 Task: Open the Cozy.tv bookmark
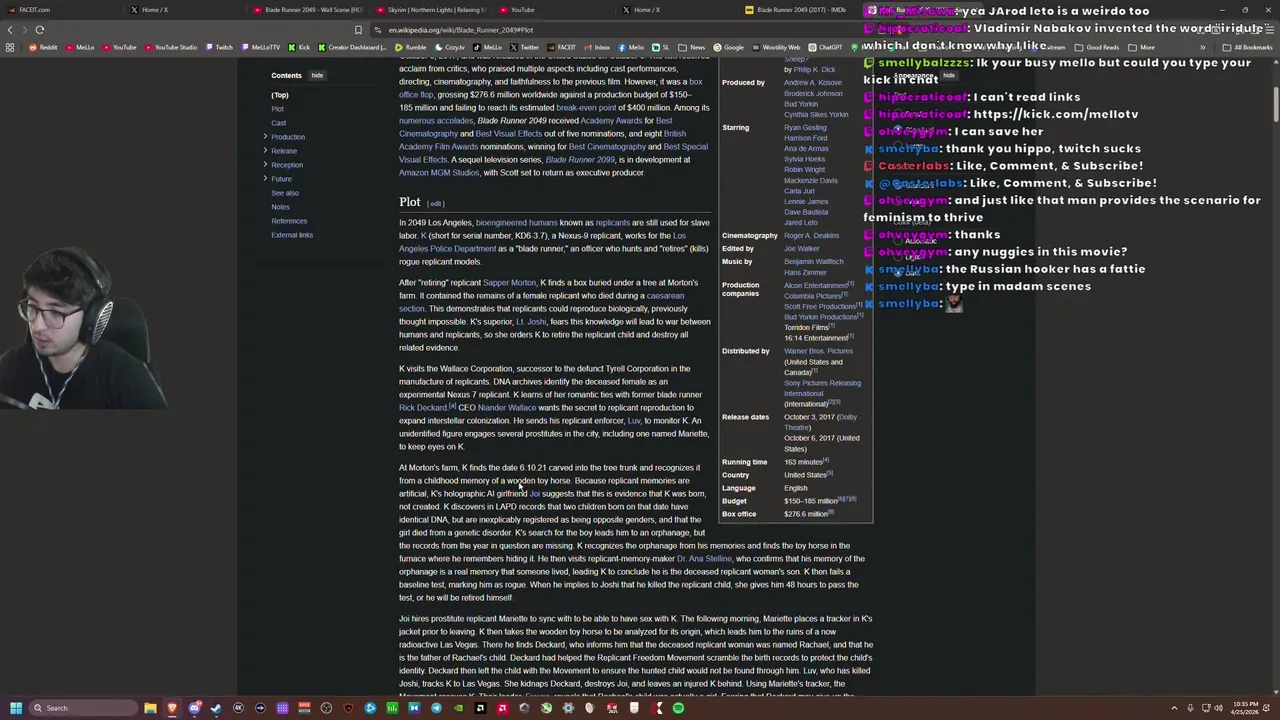point(450,47)
